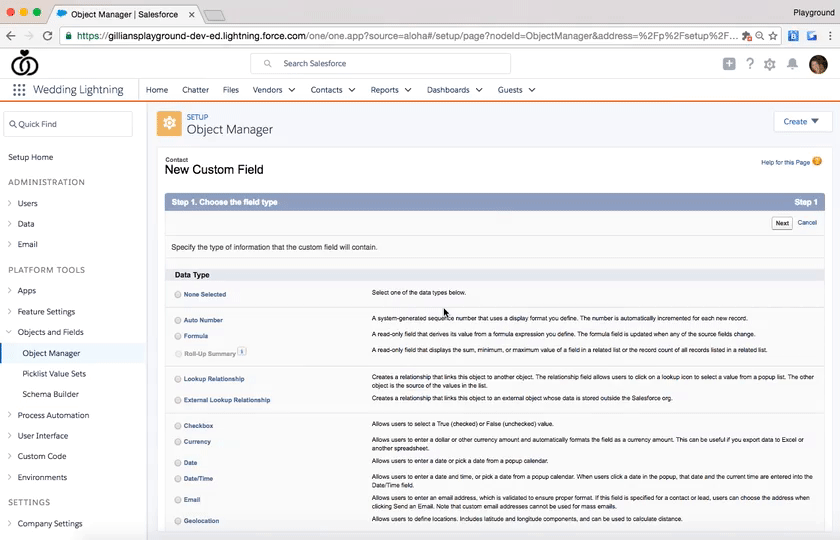
Task: Select the Lookup Relationship data type
Action: coord(177,379)
